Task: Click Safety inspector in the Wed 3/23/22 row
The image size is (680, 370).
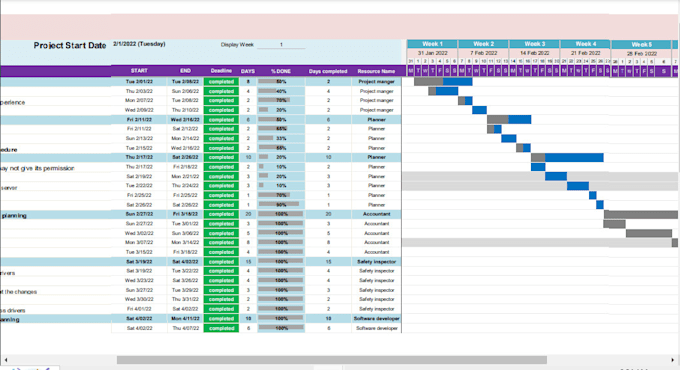Action: click(376, 281)
